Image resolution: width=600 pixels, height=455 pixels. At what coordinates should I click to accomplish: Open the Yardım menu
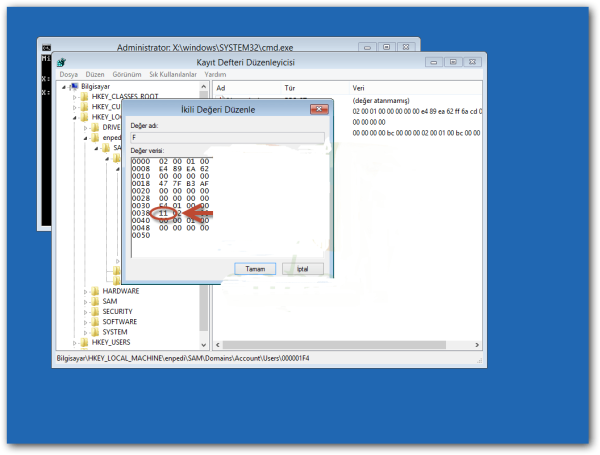(215, 74)
